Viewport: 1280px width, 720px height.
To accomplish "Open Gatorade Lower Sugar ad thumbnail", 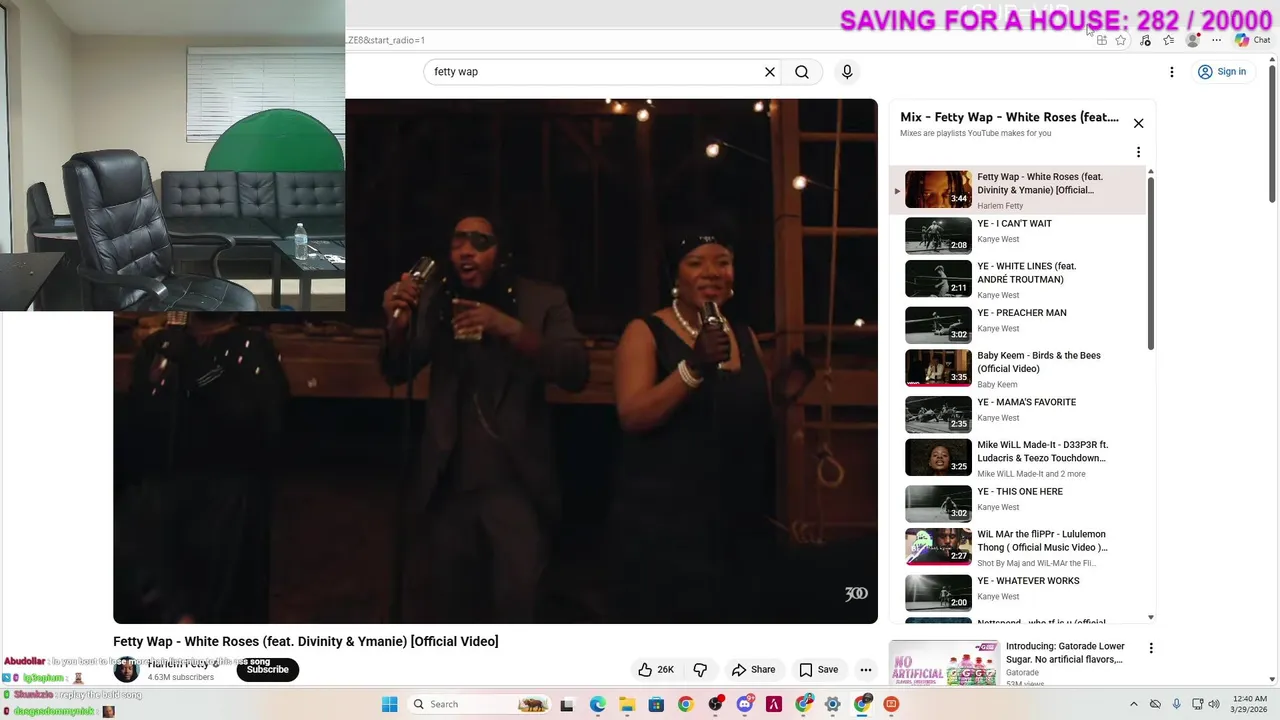I will pyautogui.click(x=943, y=664).
